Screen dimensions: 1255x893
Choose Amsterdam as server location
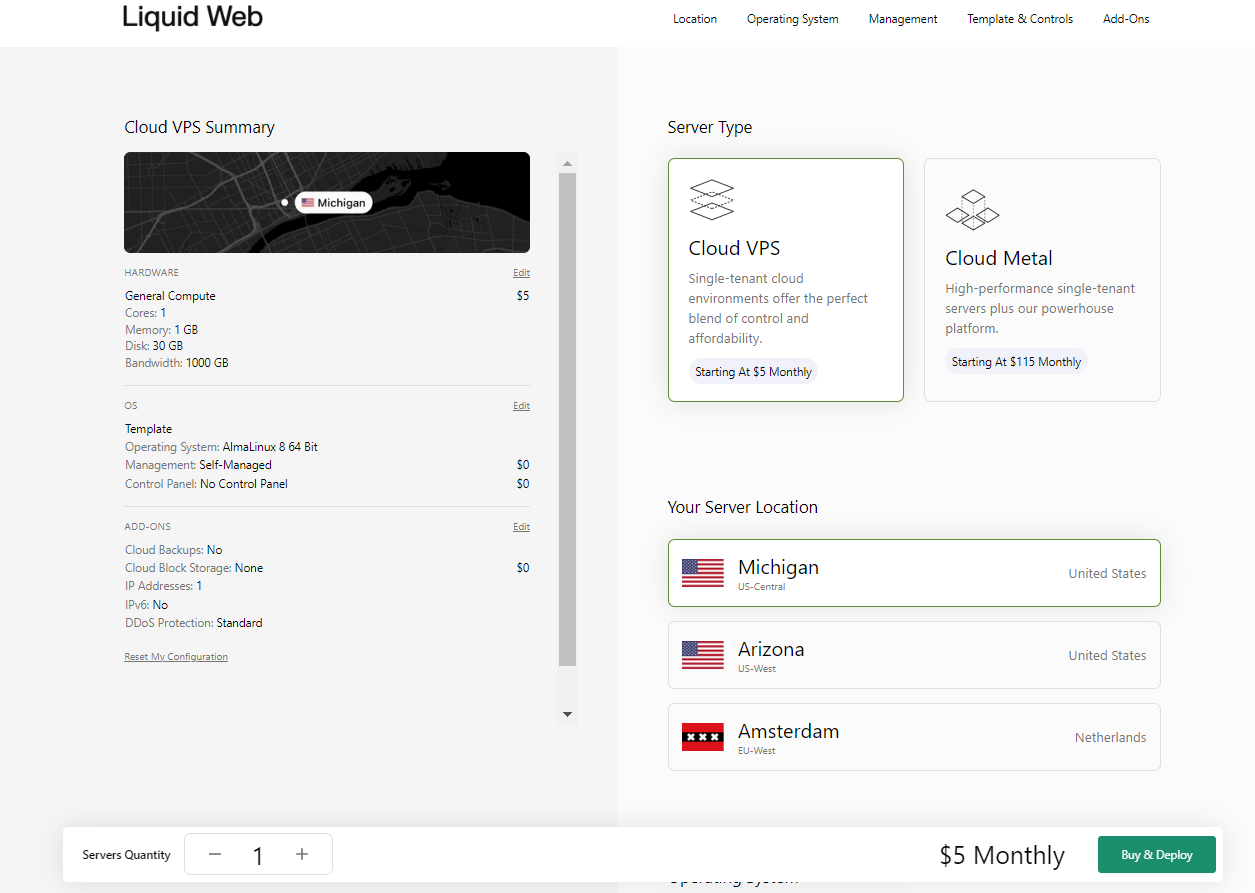[x=913, y=737]
